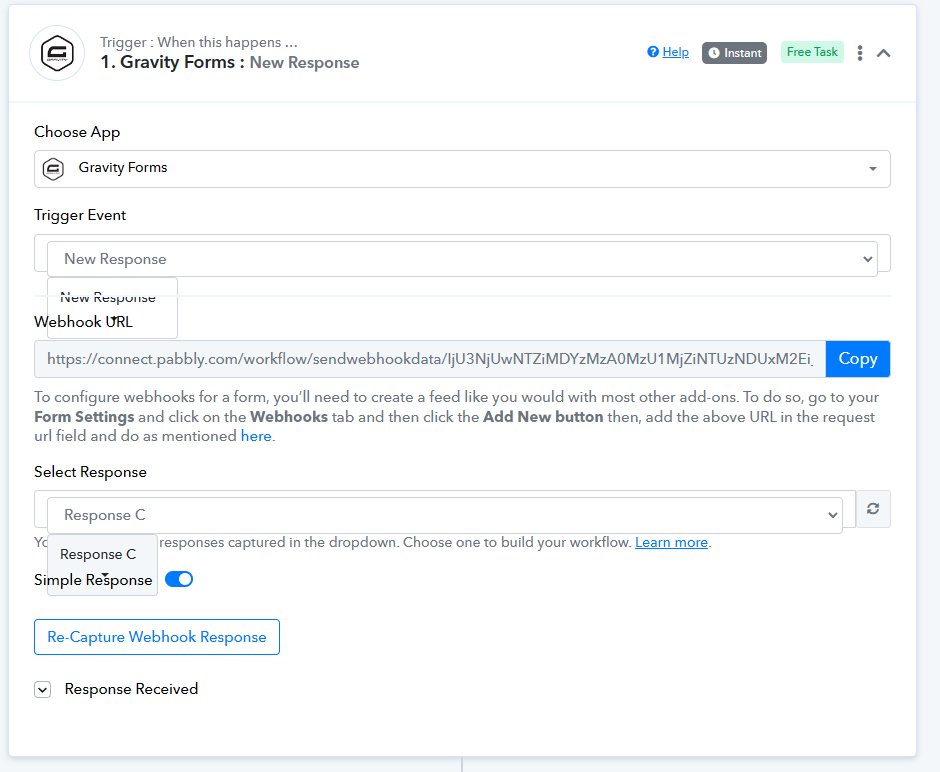Image resolution: width=940 pixels, height=772 pixels.
Task: Open the Learn more link
Action: pyautogui.click(x=671, y=542)
